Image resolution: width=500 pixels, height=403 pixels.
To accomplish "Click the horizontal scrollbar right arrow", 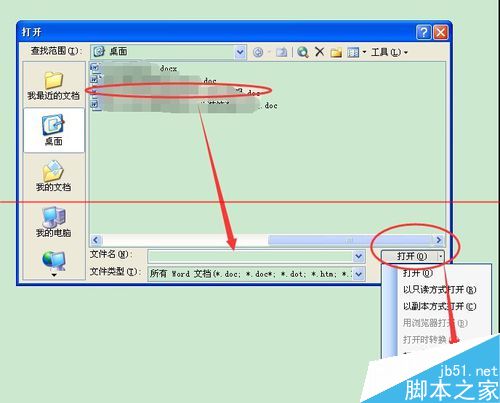I will coord(439,240).
